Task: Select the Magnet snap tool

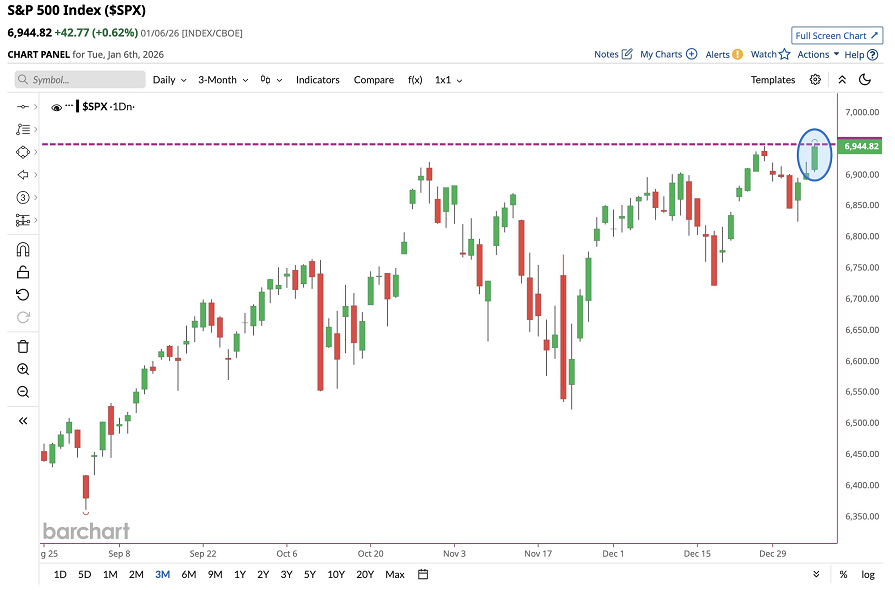Action: click(x=23, y=248)
